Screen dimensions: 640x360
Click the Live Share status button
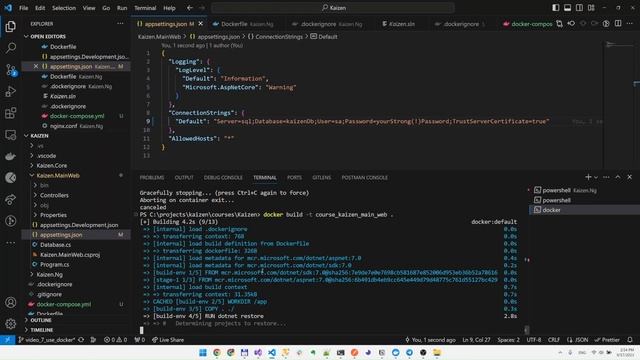pos(168,340)
